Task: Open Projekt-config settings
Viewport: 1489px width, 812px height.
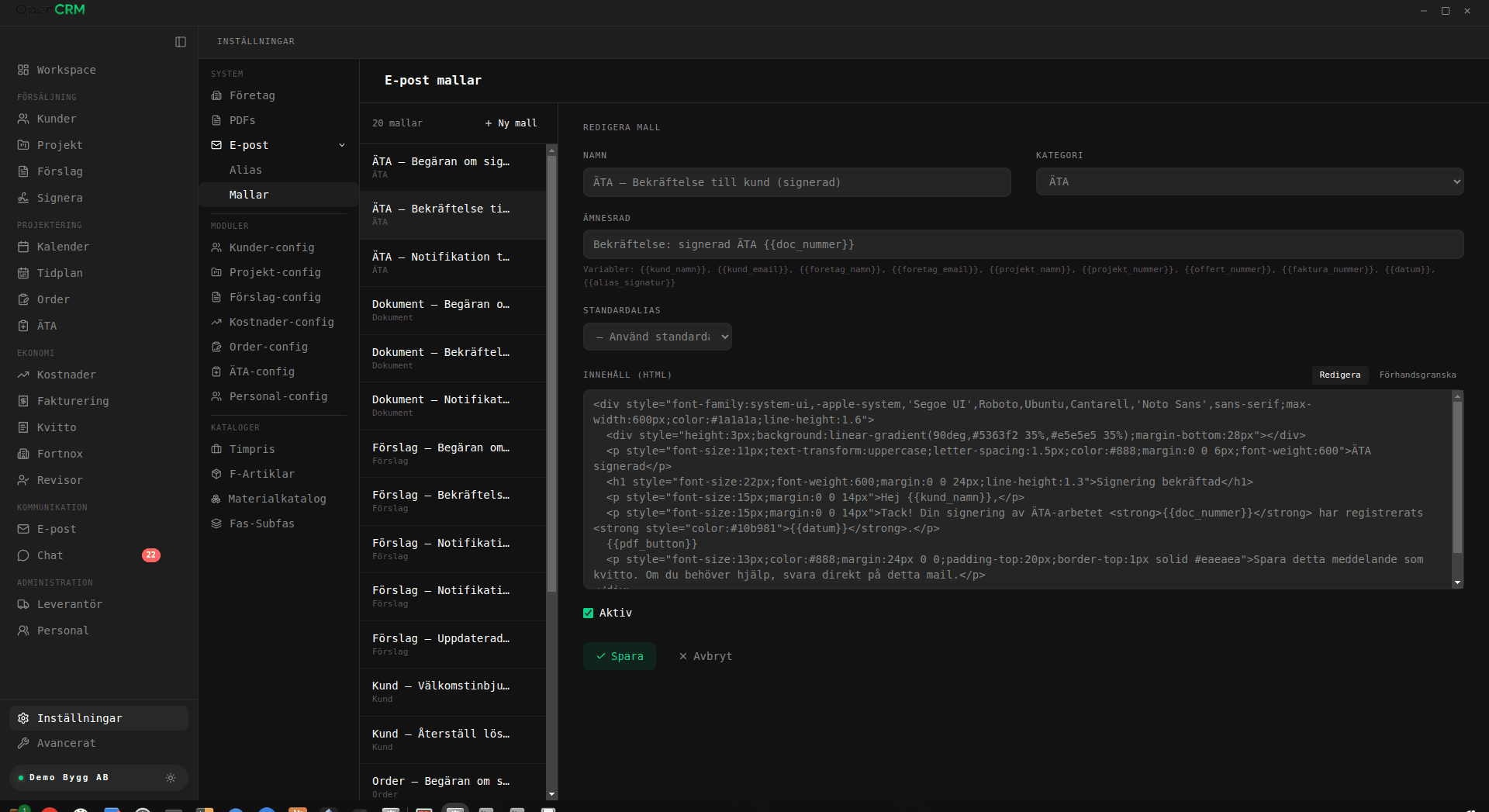Action: (275, 272)
